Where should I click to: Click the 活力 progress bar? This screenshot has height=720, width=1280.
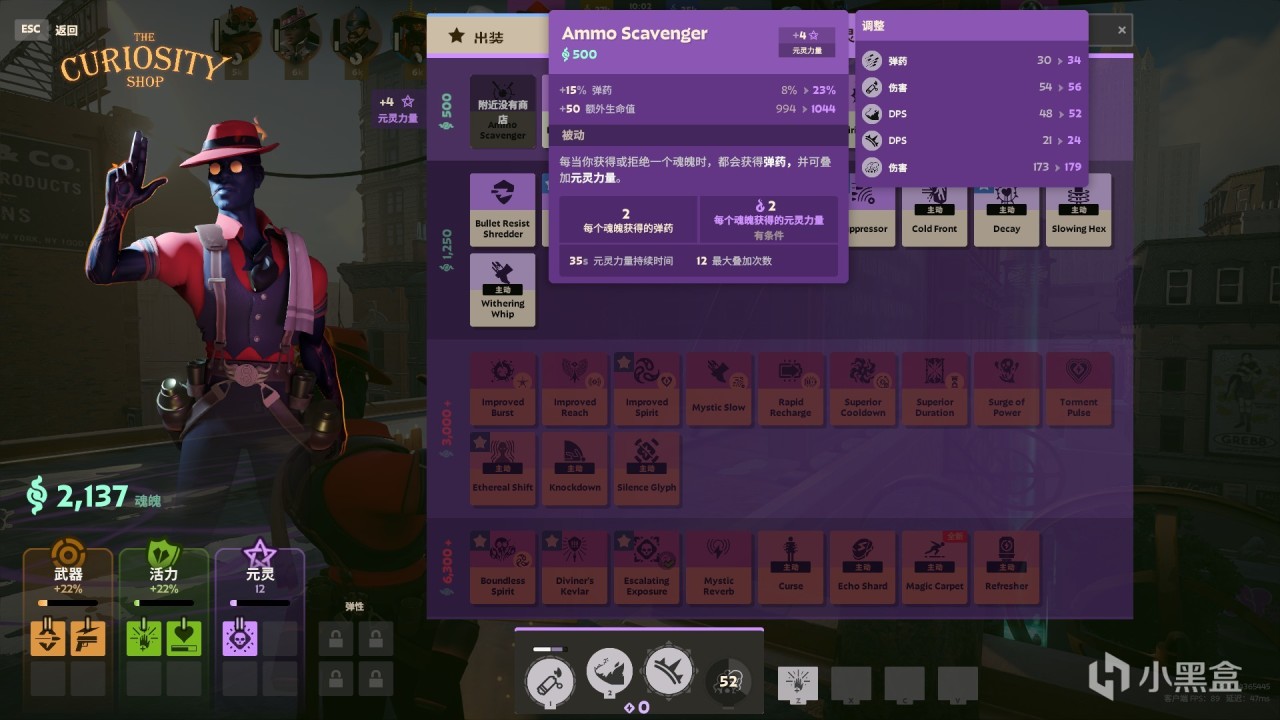164,603
